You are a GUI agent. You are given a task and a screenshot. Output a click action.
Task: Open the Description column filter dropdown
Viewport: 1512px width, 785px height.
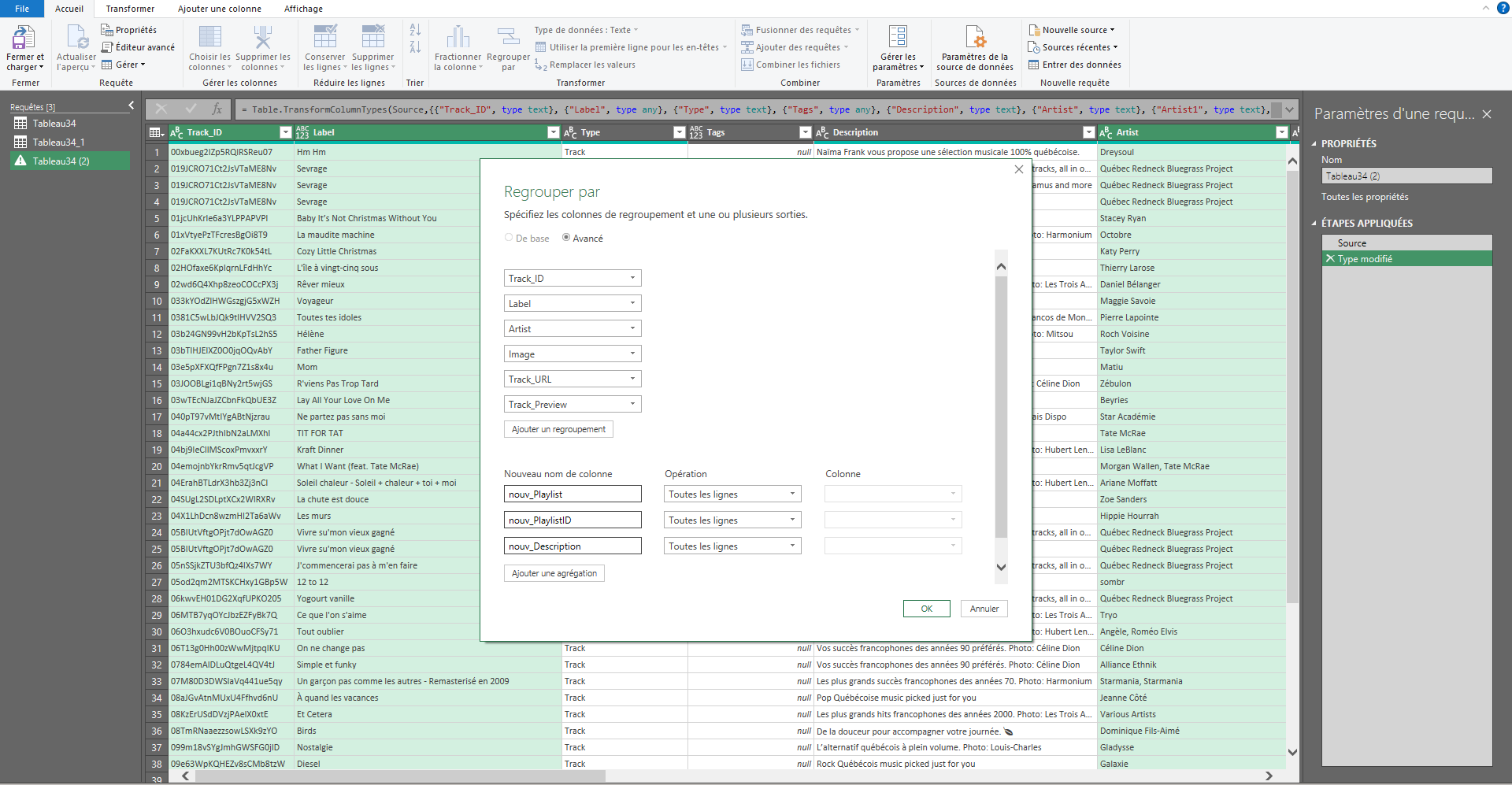(x=1089, y=132)
